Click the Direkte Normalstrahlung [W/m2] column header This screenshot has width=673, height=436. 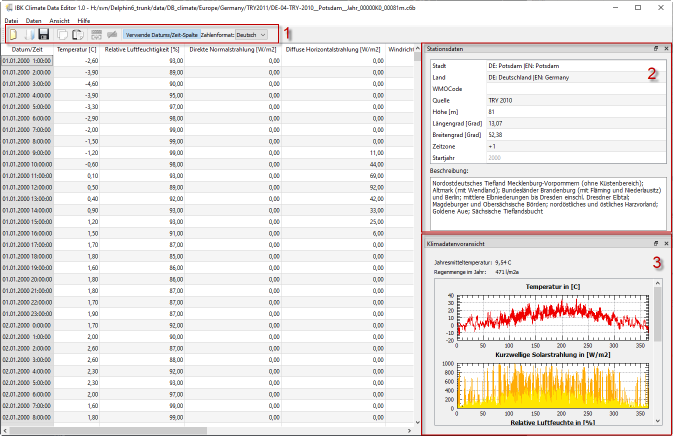233,49
